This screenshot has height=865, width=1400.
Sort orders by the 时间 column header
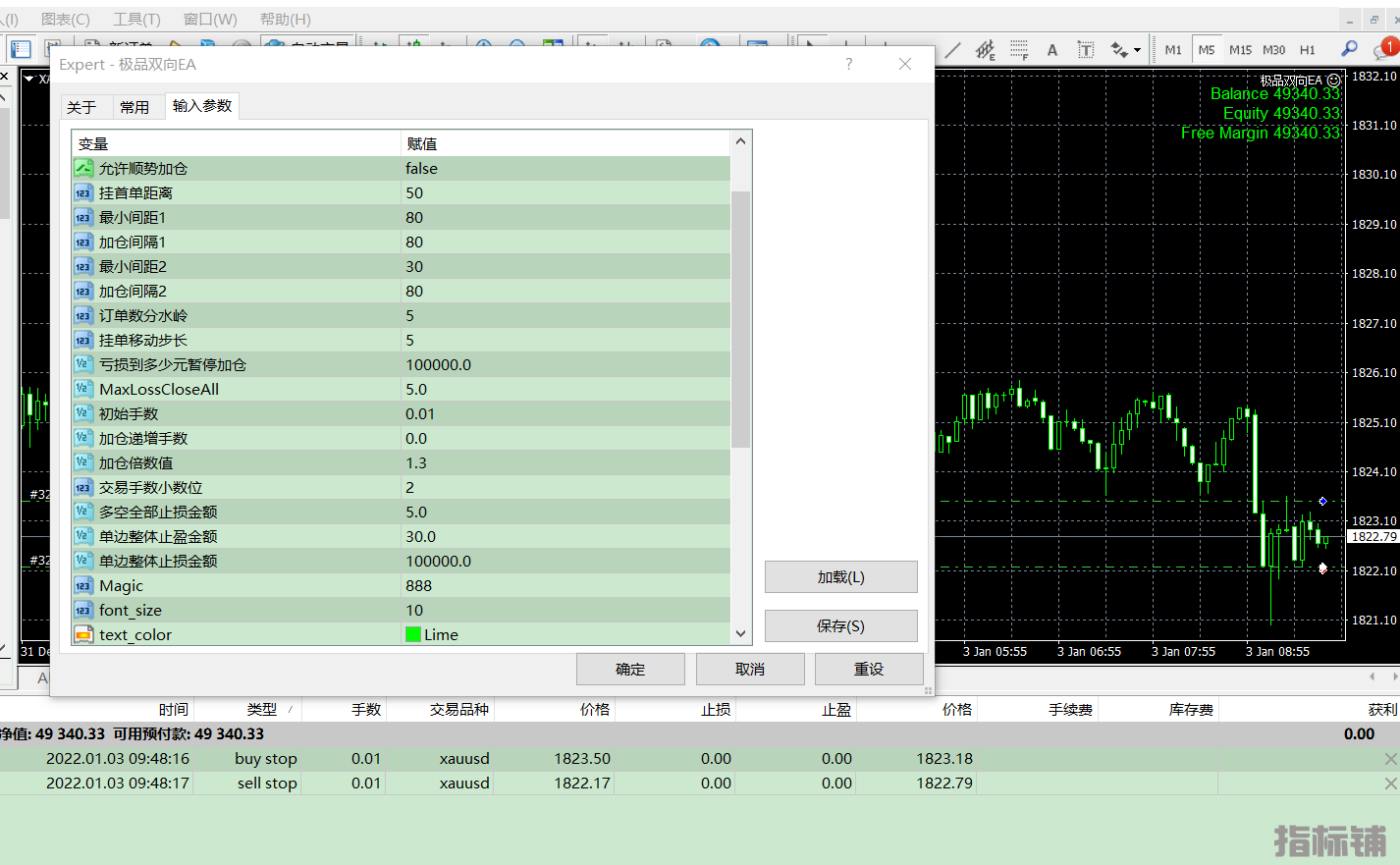click(x=174, y=710)
